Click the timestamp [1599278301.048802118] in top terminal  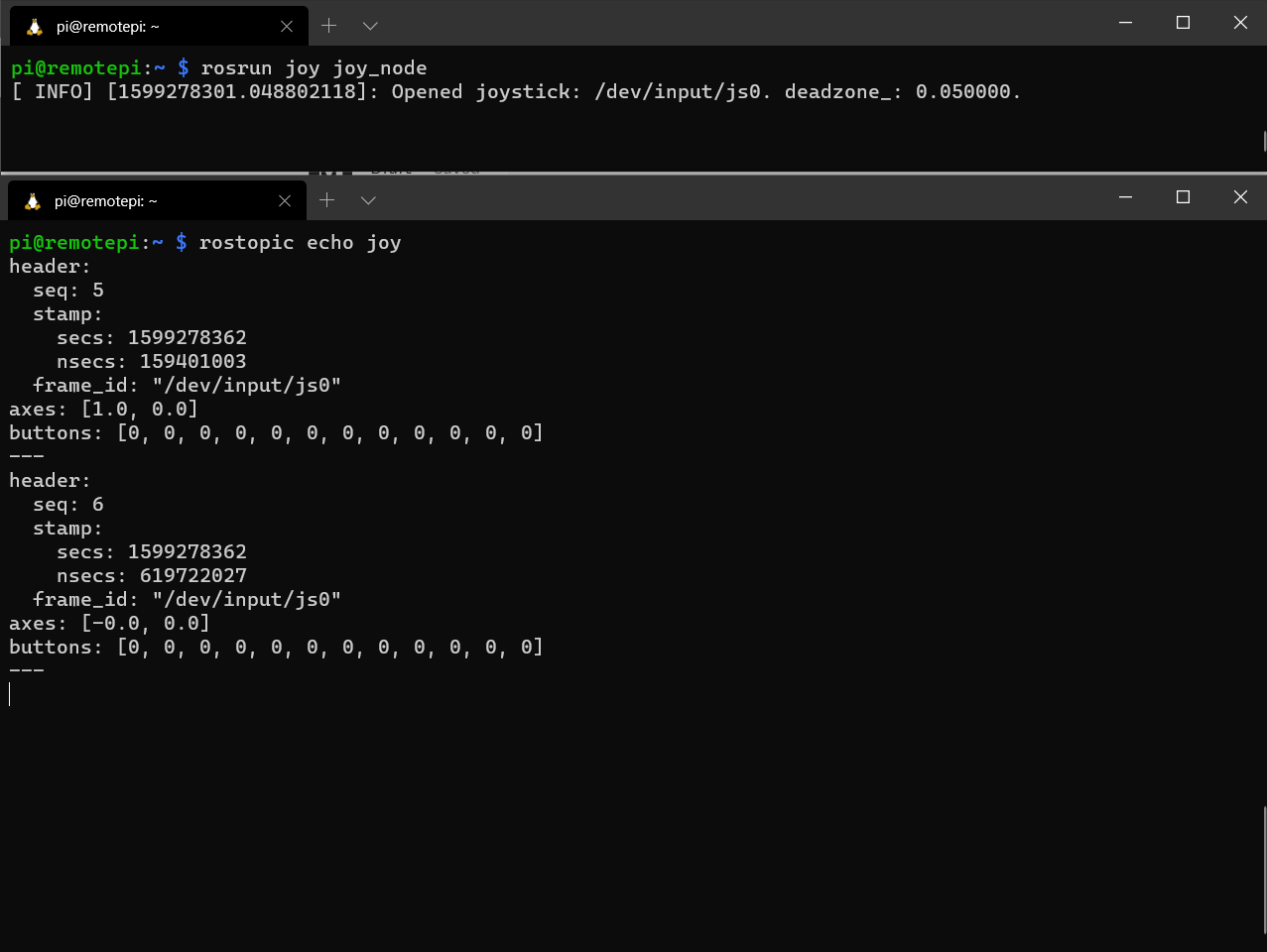[237, 92]
